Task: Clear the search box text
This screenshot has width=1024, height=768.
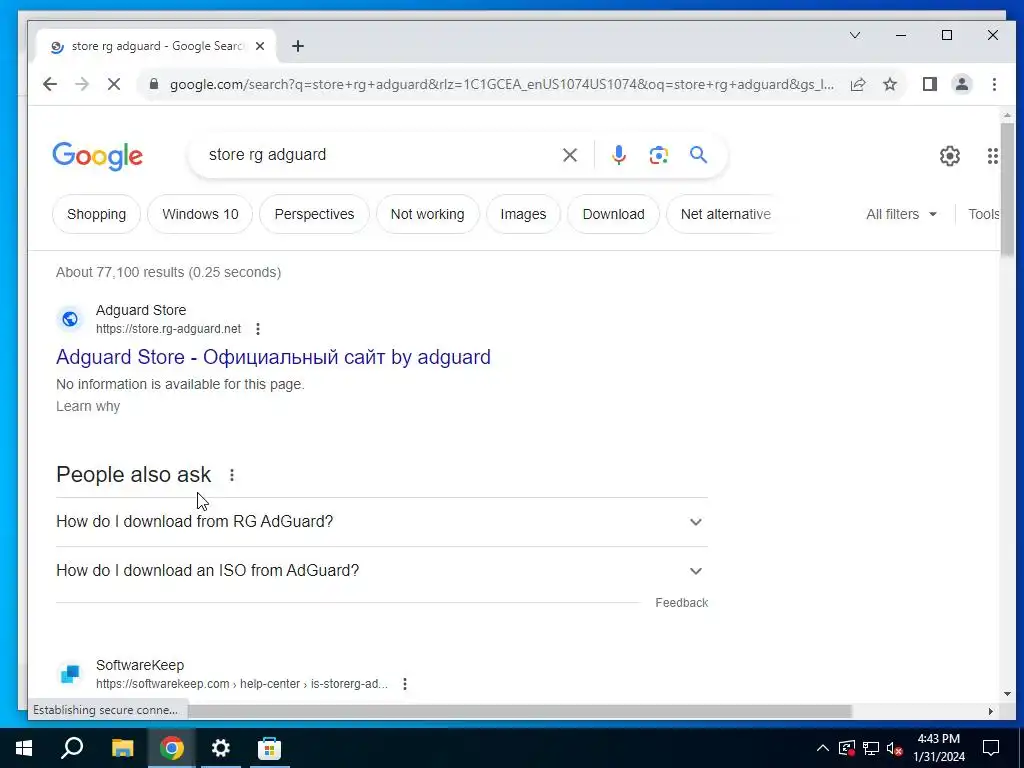Action: click(x=570, y=155)
